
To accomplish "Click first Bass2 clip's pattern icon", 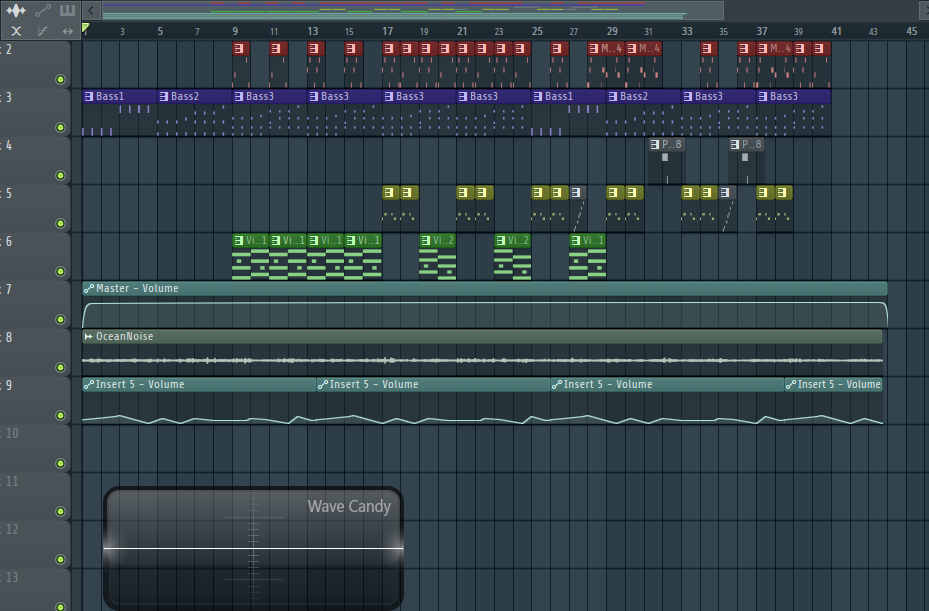I will [x=164, y=96].
